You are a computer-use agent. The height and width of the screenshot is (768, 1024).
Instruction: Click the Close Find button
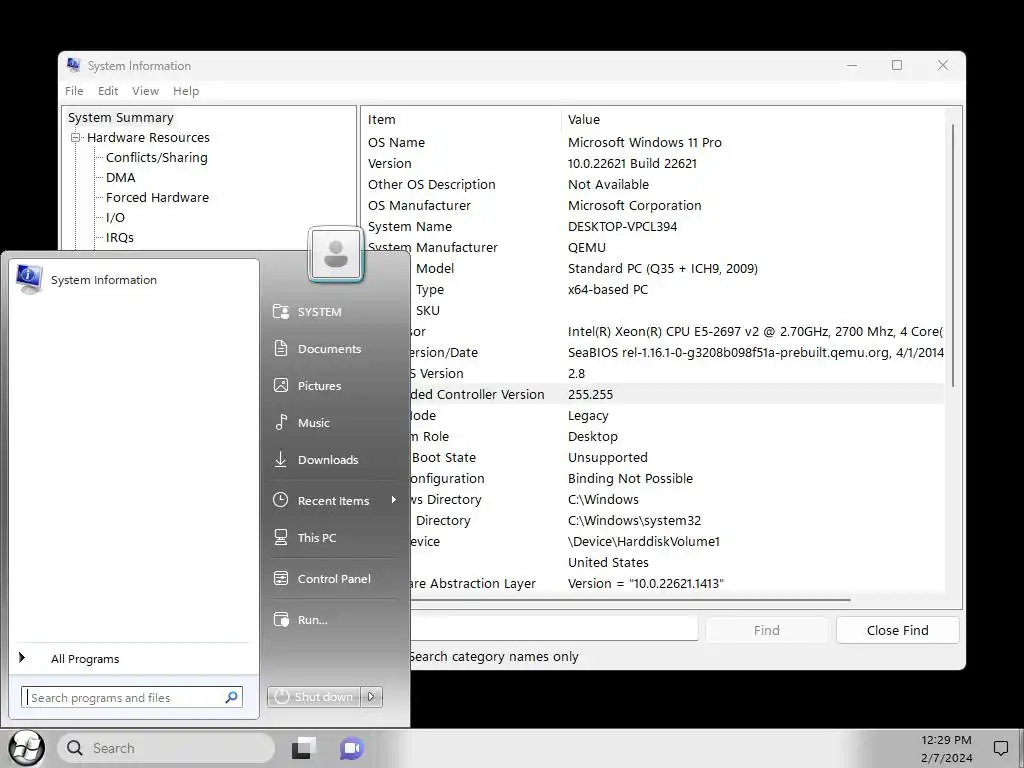897,630
